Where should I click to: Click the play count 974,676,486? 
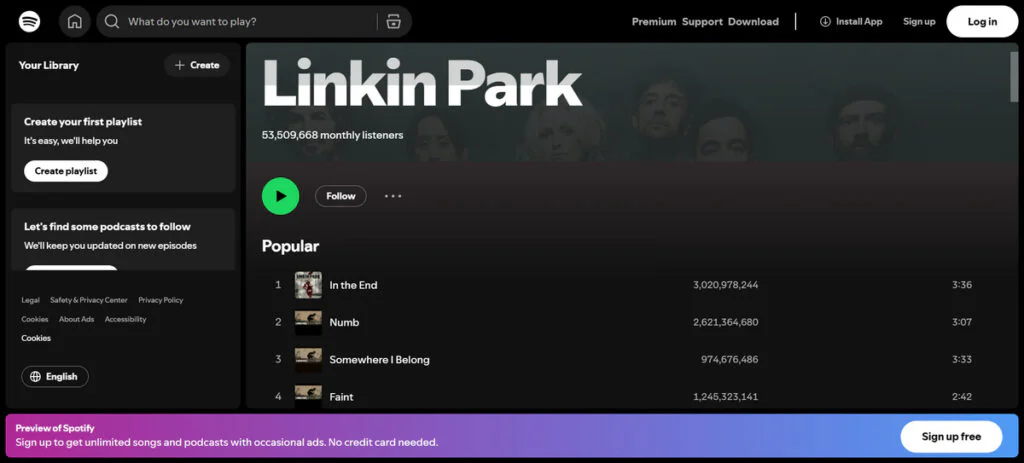tap(729, 359)
